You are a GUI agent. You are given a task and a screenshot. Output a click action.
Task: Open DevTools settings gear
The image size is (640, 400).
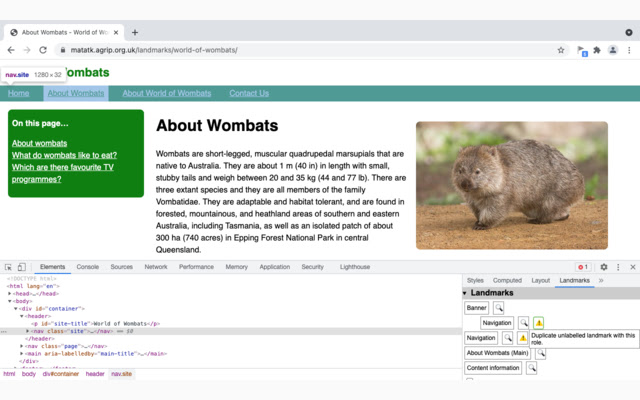click(x=603, y=267)
